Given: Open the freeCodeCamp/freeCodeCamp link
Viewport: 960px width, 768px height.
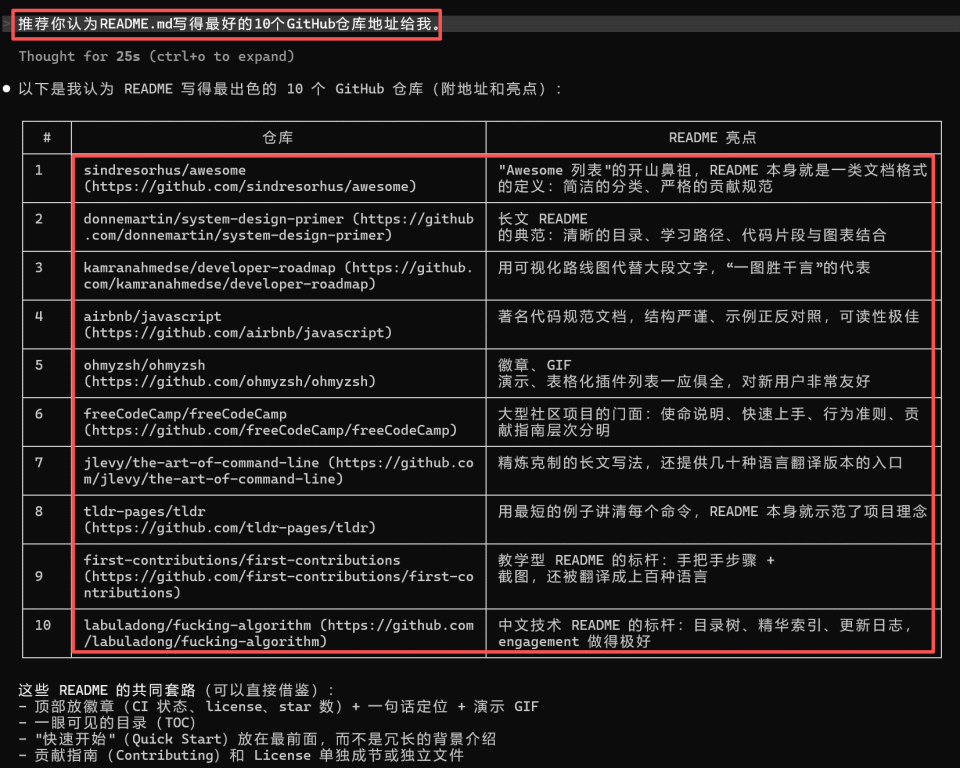Looking at the screenshot, I should [270, 430].
